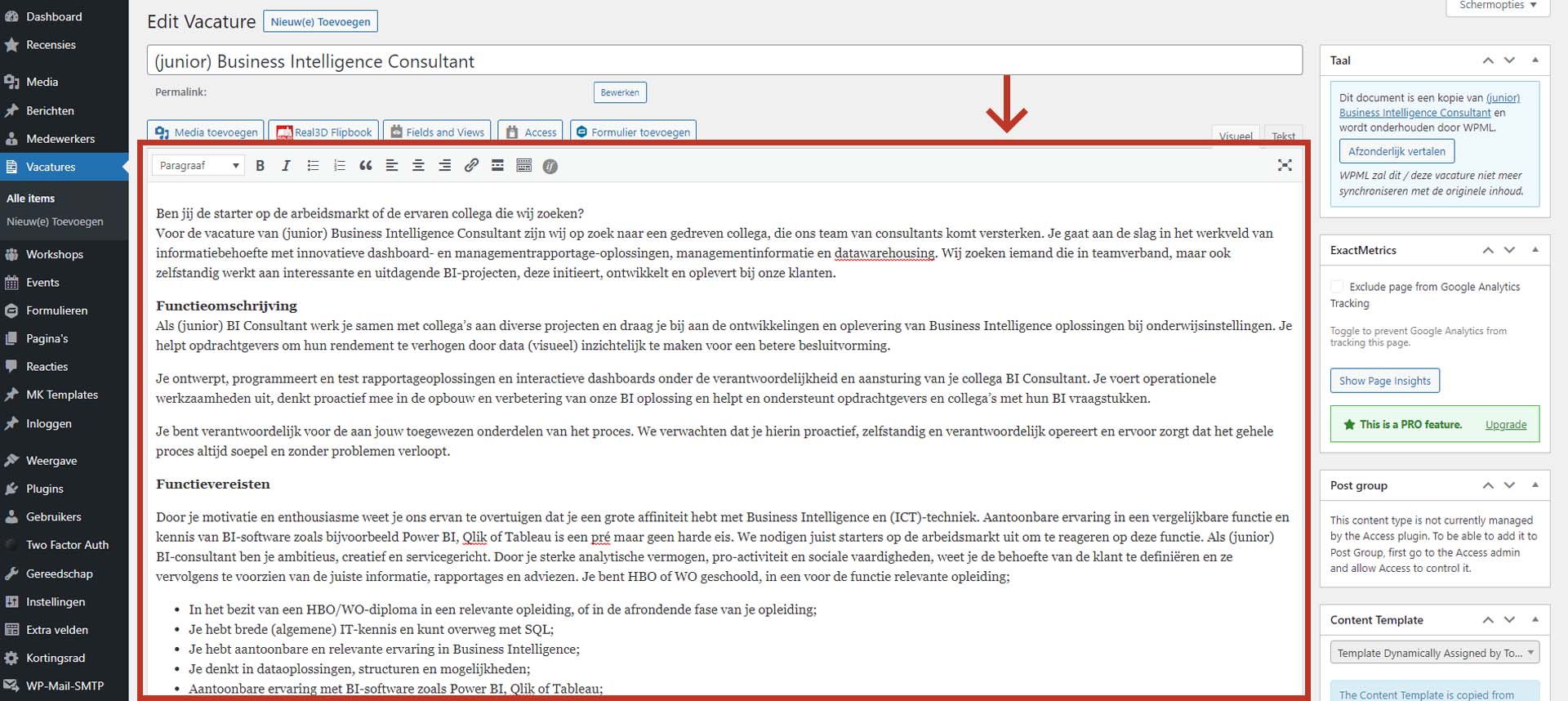This screenshot has width=1568, height=701.
Task: Click Bewerken permalink button
Action: (x=620, y=92)
